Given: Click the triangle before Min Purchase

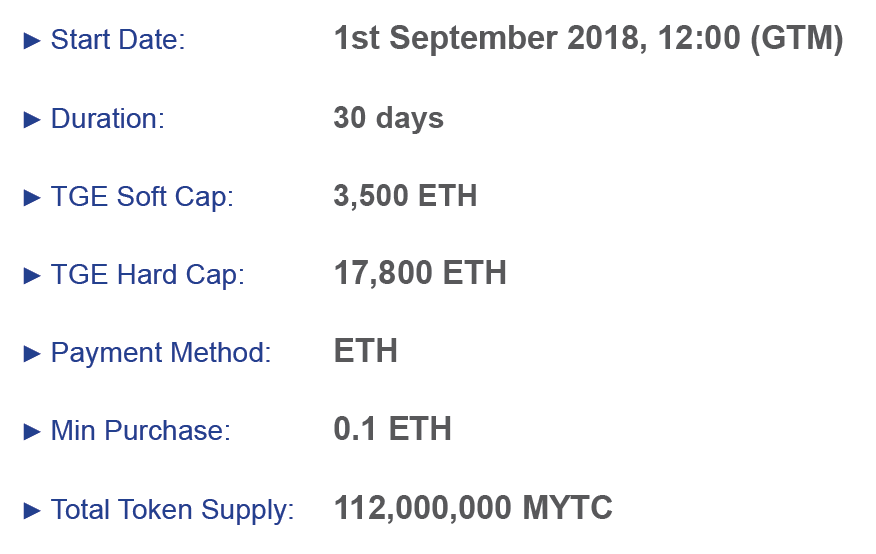Looking at the screenshot, I should coord(32,431).
